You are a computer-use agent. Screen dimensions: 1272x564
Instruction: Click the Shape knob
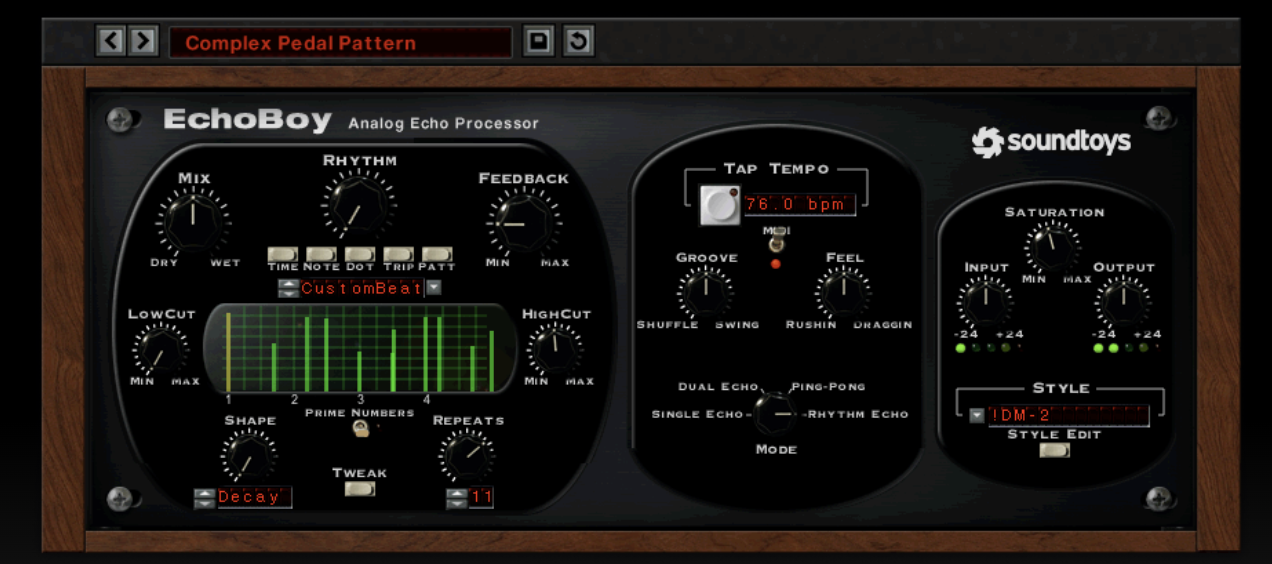click(x=247, y=458)
